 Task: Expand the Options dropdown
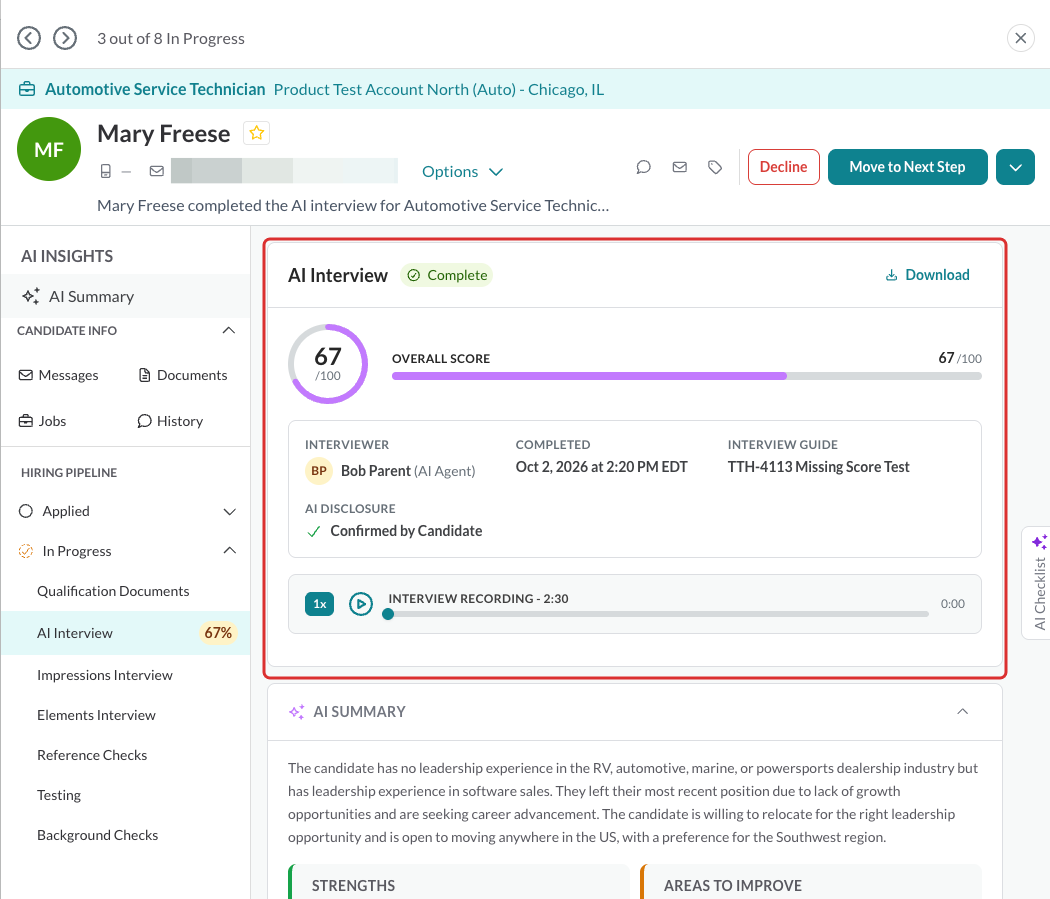click(462, 171)
